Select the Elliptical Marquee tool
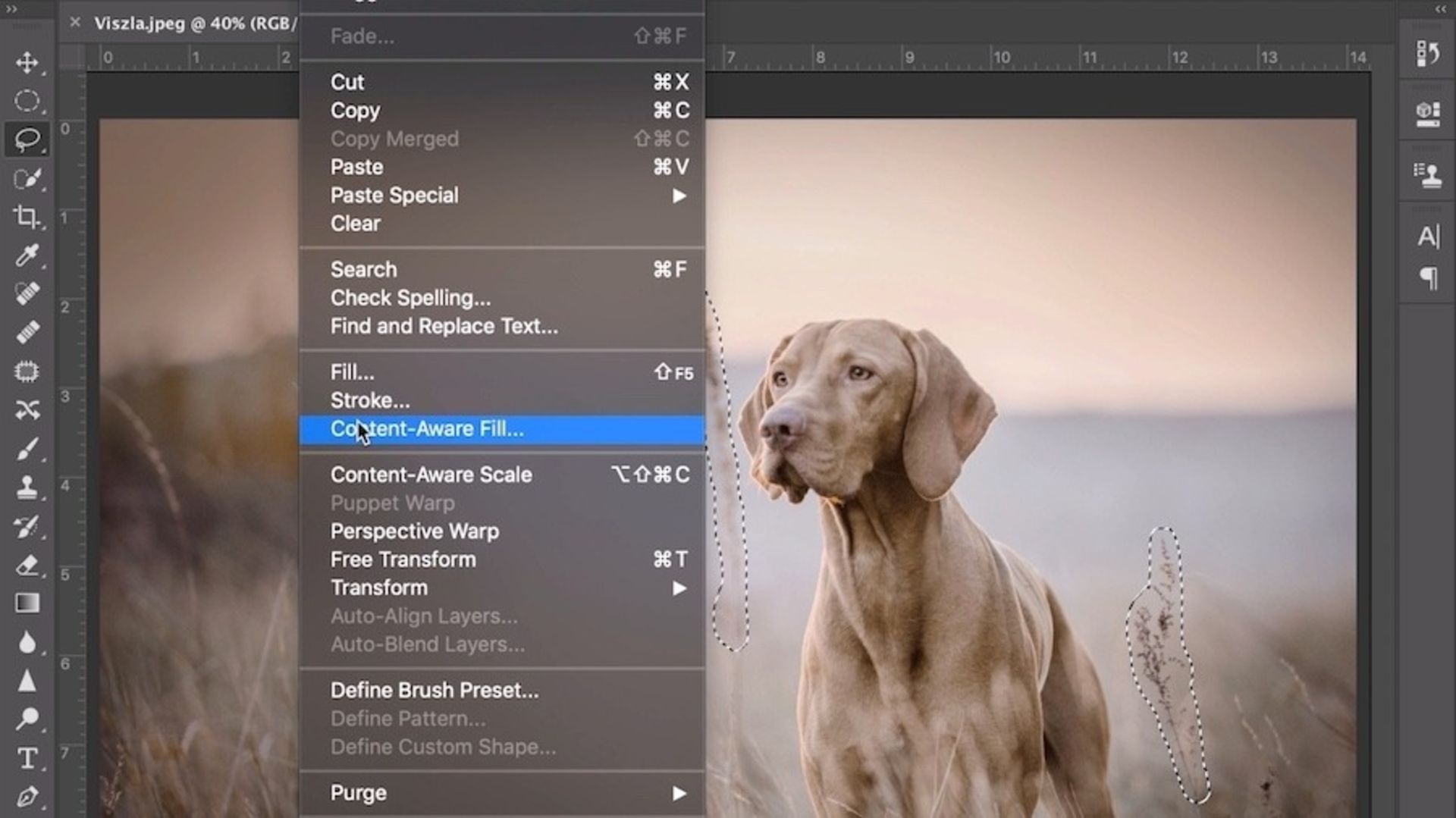 click(x=27, y=101)
